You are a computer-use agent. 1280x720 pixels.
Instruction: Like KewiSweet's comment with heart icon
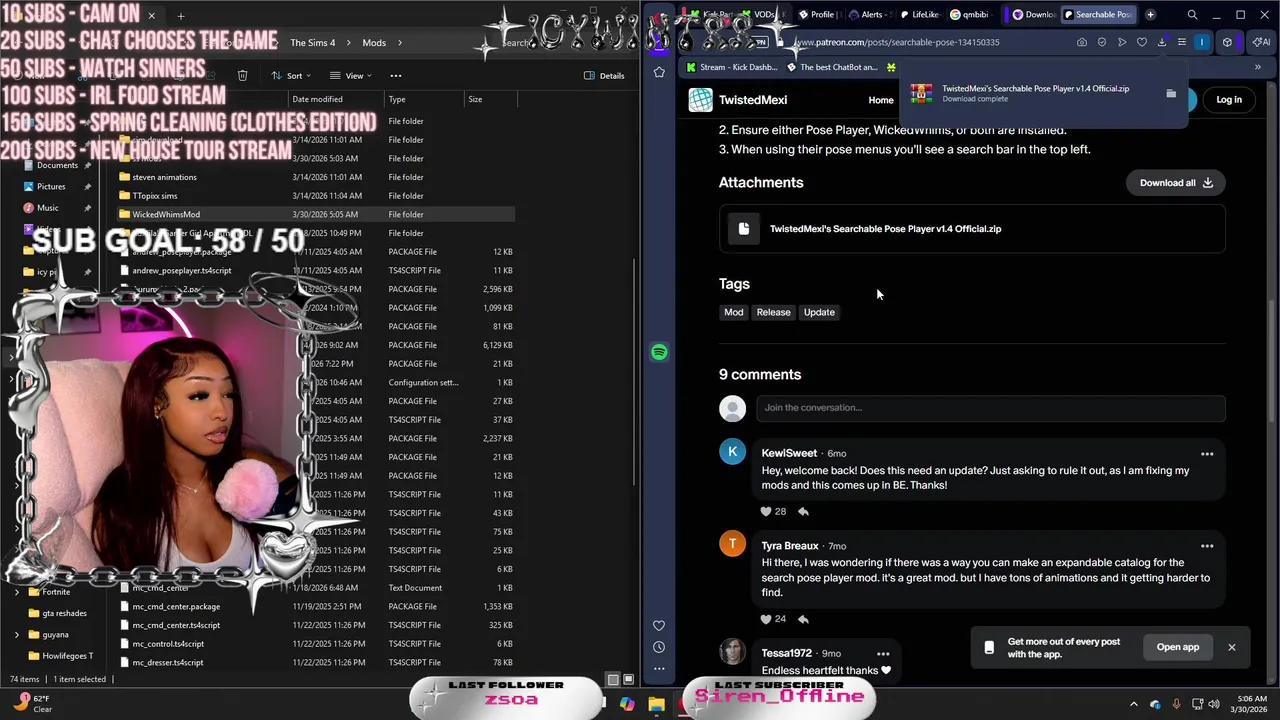(766, 511)
